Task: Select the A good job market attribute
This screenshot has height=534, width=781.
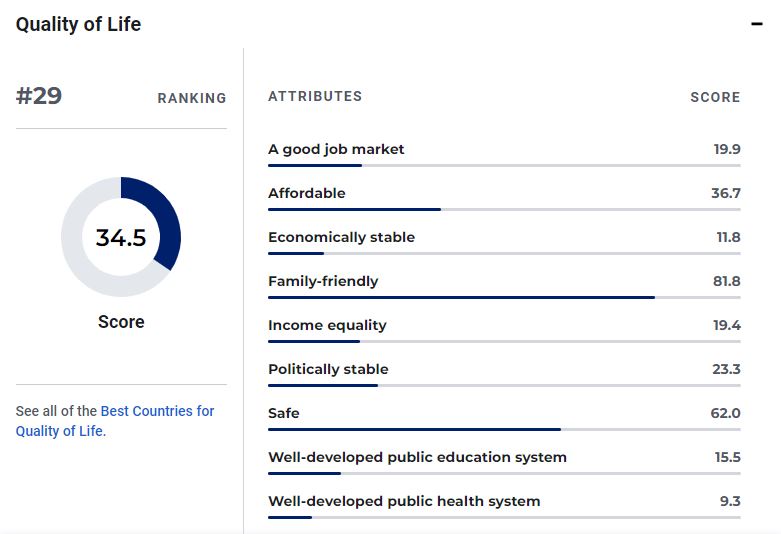Action: point(336,149)
